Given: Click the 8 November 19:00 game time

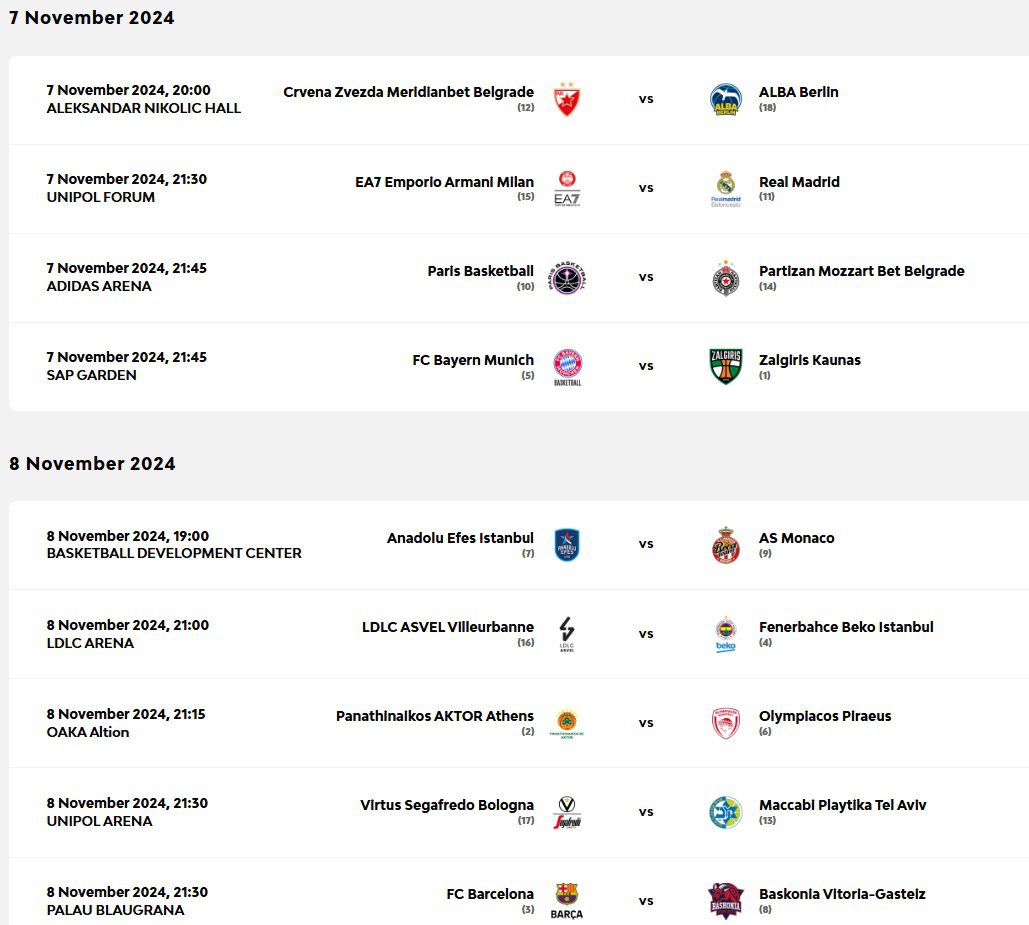Looking at the screenshot, I should pyautogui.click(x=128, y=536).
